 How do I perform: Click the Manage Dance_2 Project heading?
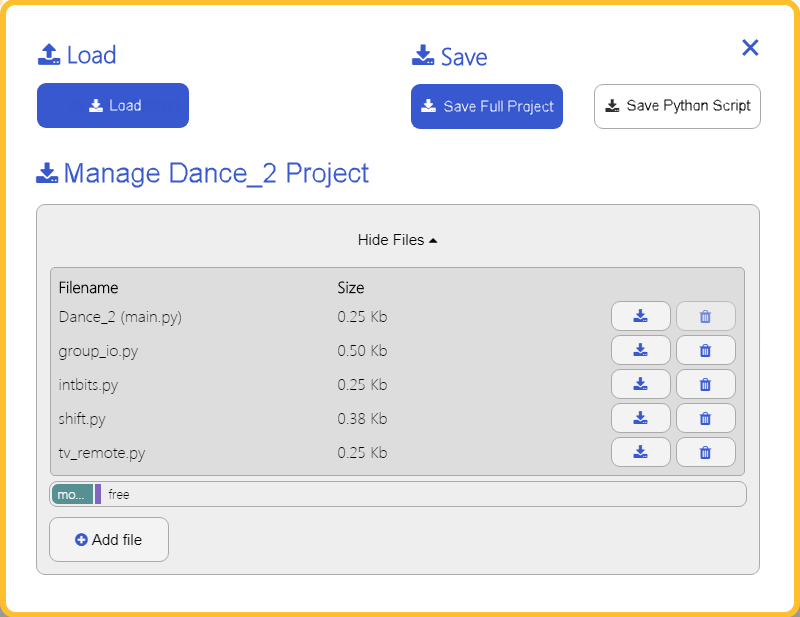pos(203,173)
